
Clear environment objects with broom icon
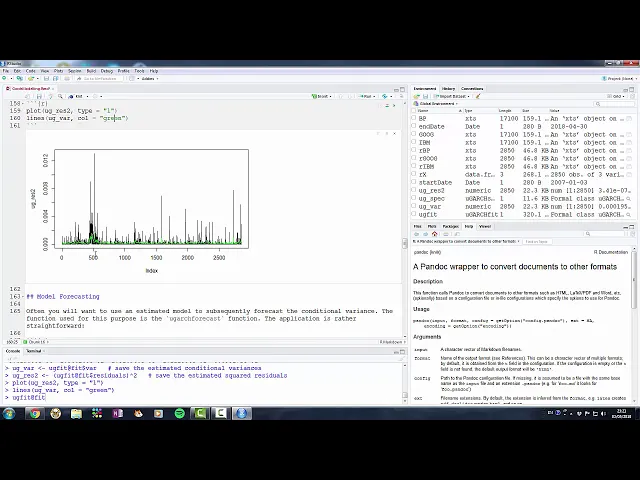tap(478, 96)
